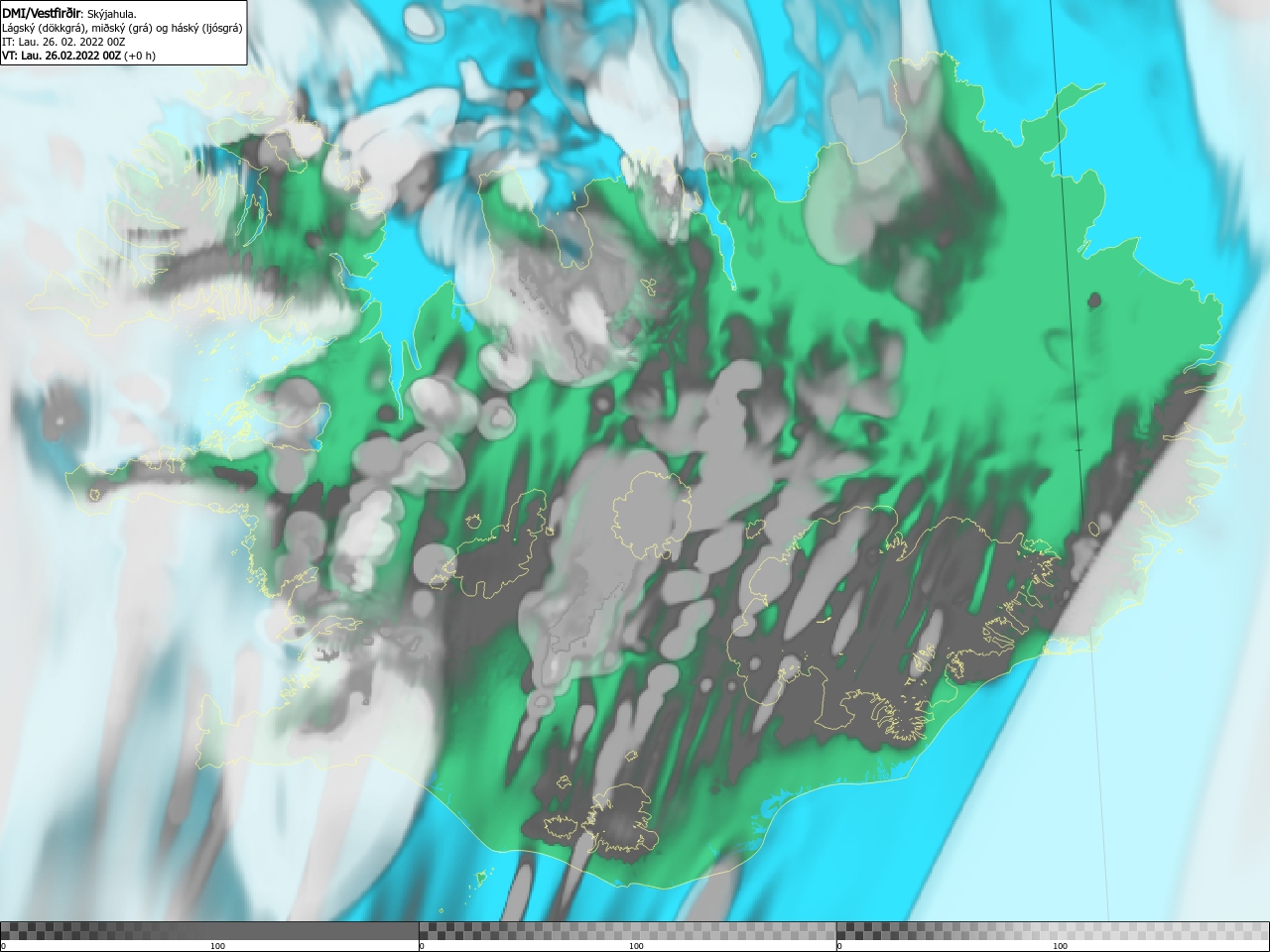Click the dark grey low-cloud color scale bar
This screenshot has height=952, width=1270.
coord(209,931)
